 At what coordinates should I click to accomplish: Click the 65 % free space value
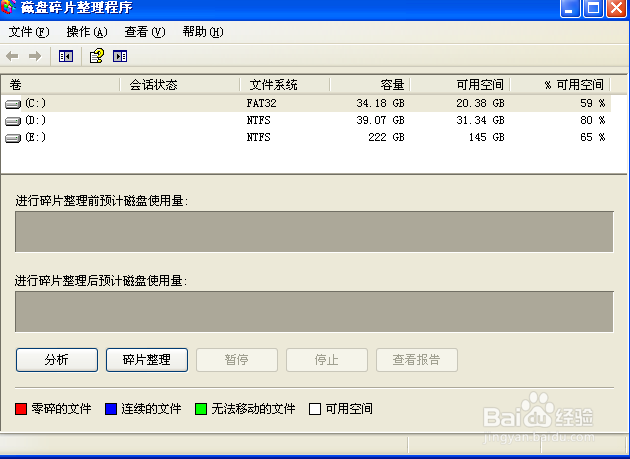tap(593, 137)
